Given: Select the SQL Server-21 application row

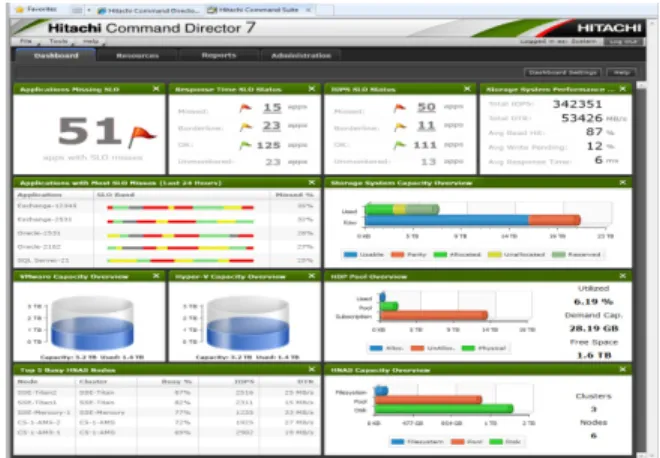Looking at the screenshot, I should point(167,261).
